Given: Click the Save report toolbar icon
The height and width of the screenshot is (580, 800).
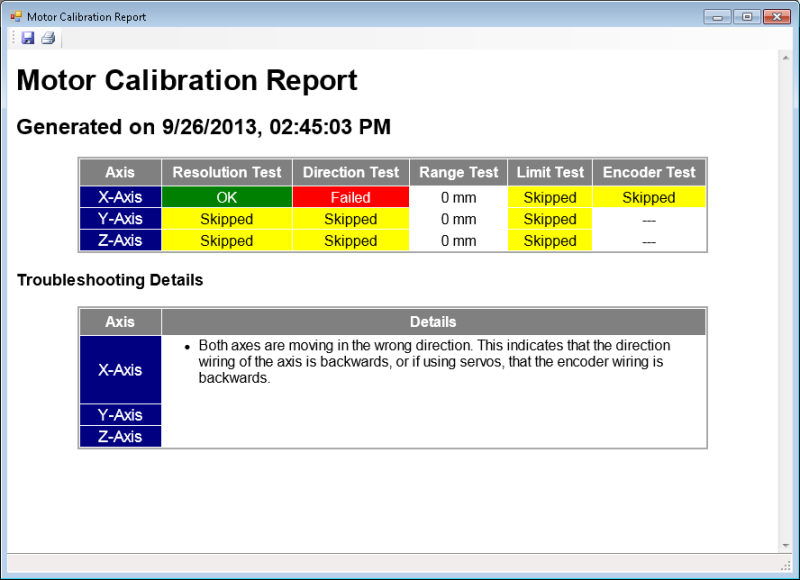Looking at the screenshot, I should coord(27,38).
